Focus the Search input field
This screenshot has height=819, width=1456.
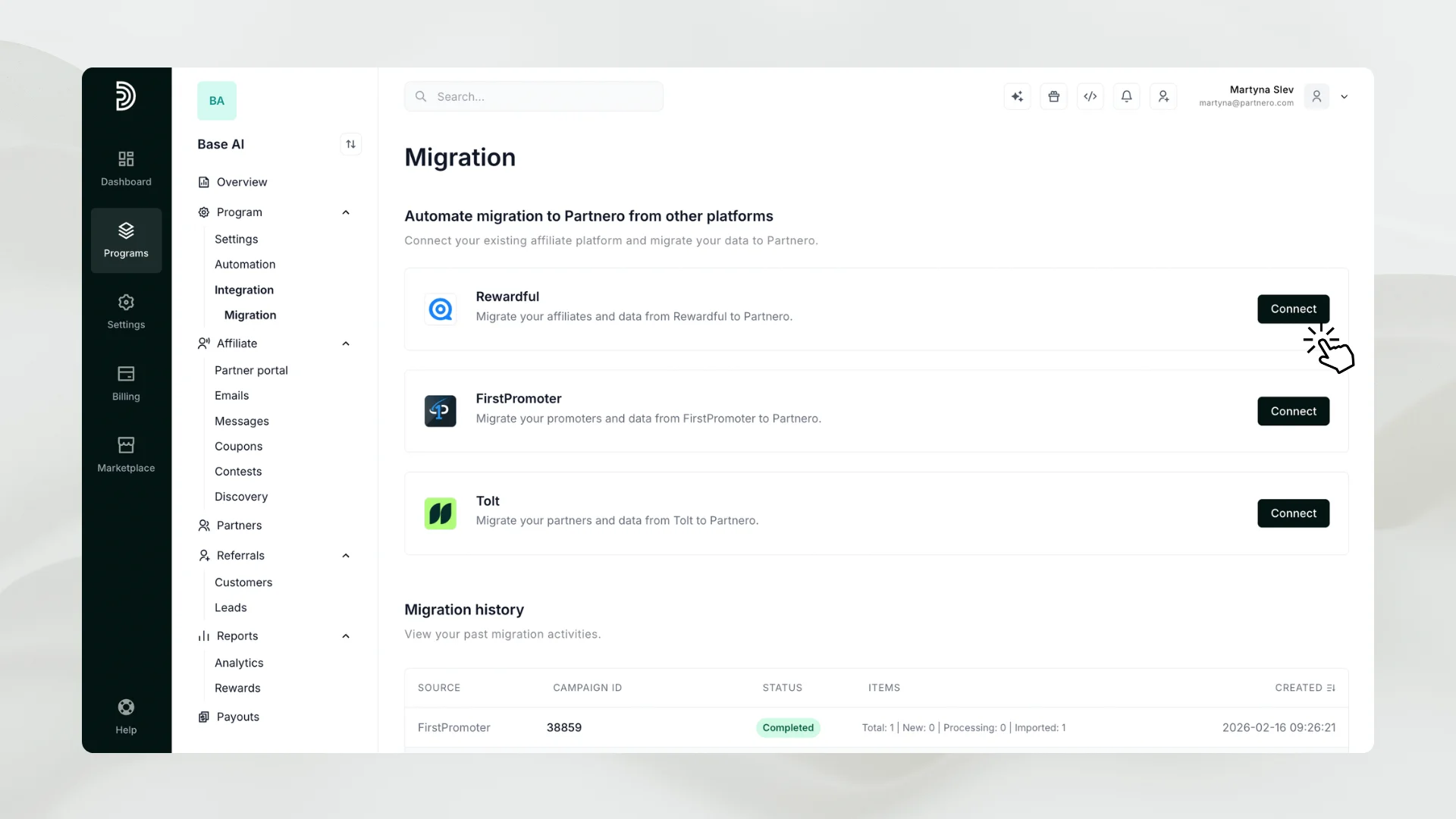coord(534,96)
